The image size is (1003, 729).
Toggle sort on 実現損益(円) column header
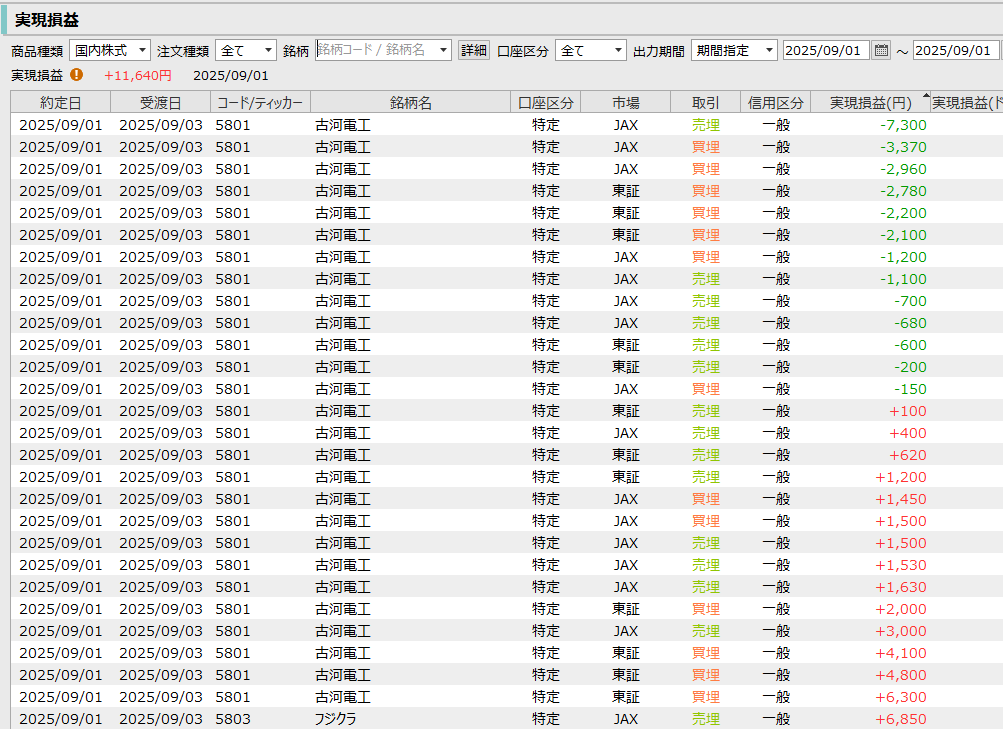tap(871, 102)
